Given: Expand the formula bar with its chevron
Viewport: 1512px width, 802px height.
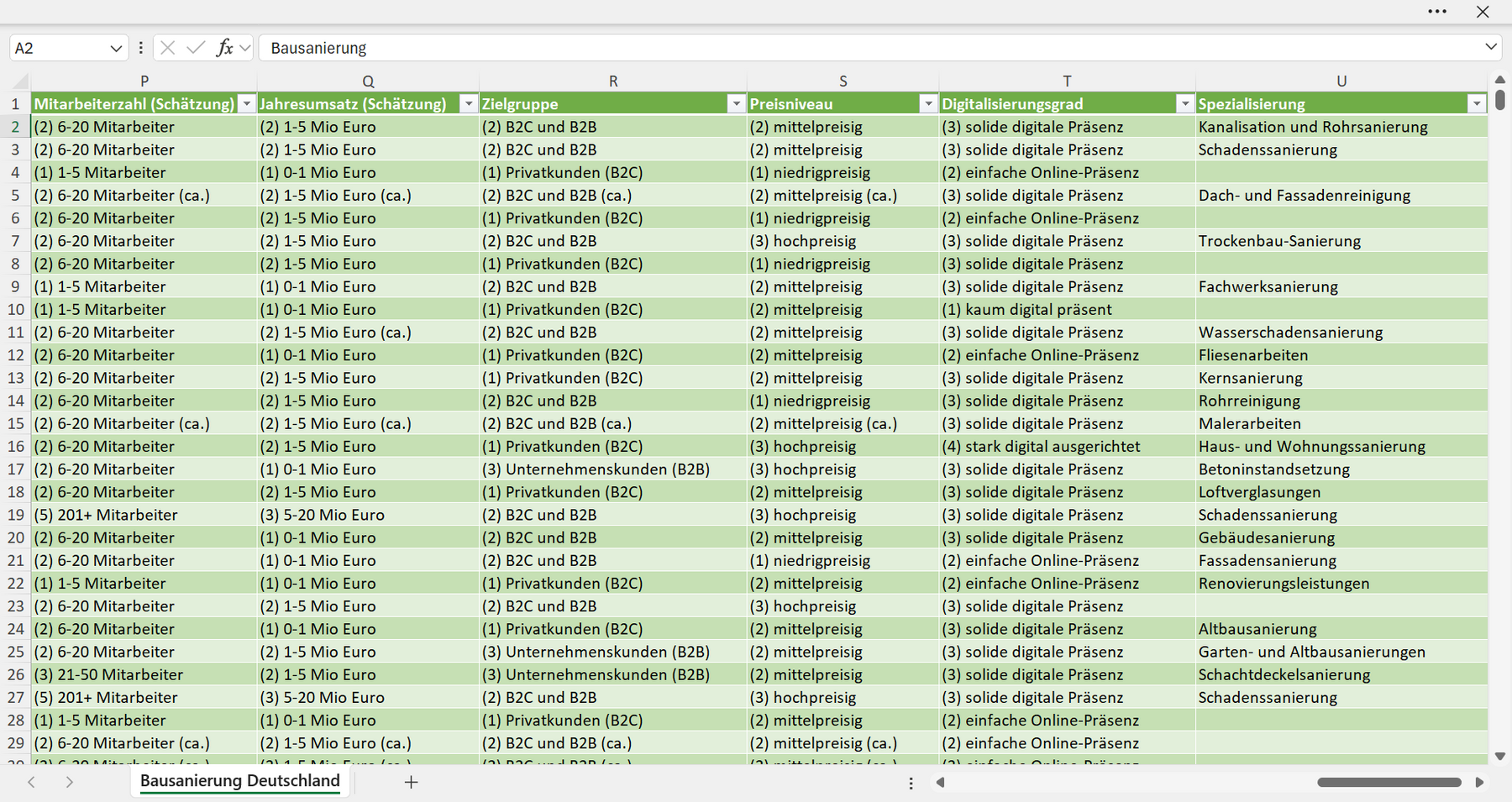Looking at the screenshot, I should (1491, 47).
